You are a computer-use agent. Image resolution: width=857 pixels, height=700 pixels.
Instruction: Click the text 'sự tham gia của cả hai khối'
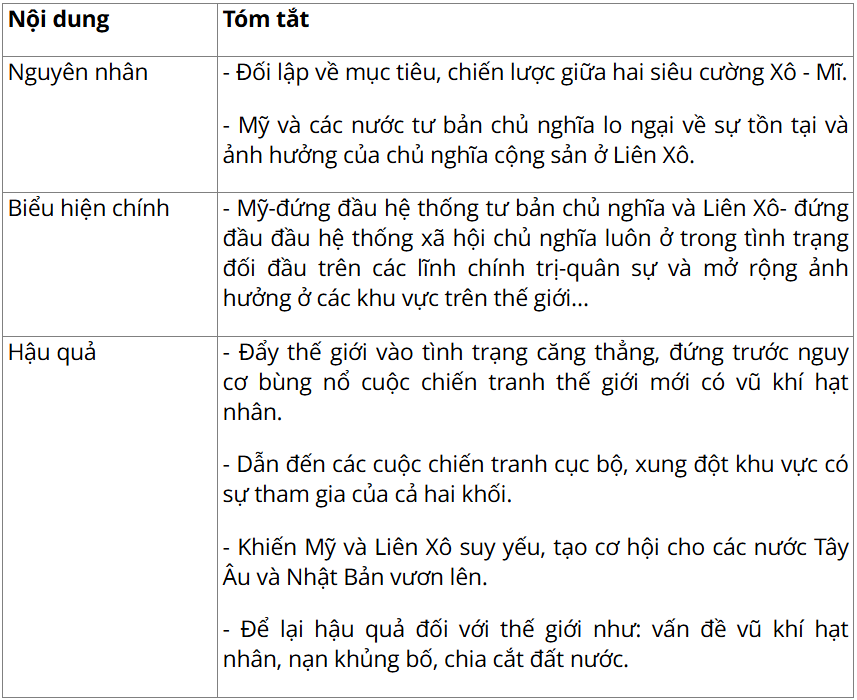click(x=367, y=495)
